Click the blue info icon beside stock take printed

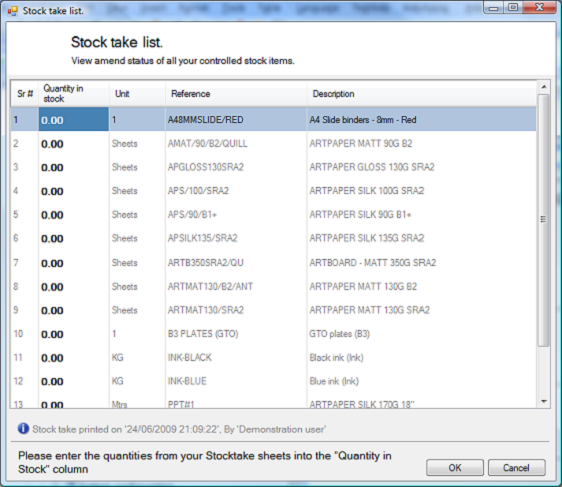pos(23,429)
